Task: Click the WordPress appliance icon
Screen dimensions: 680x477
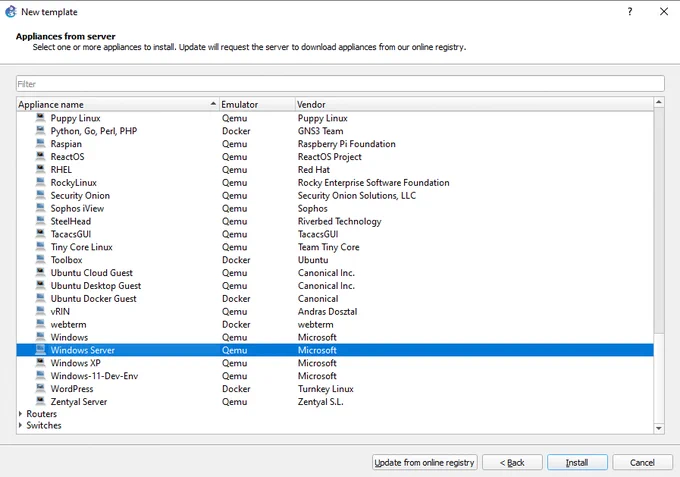Action: pyautogui.click(x=40, y=388)
